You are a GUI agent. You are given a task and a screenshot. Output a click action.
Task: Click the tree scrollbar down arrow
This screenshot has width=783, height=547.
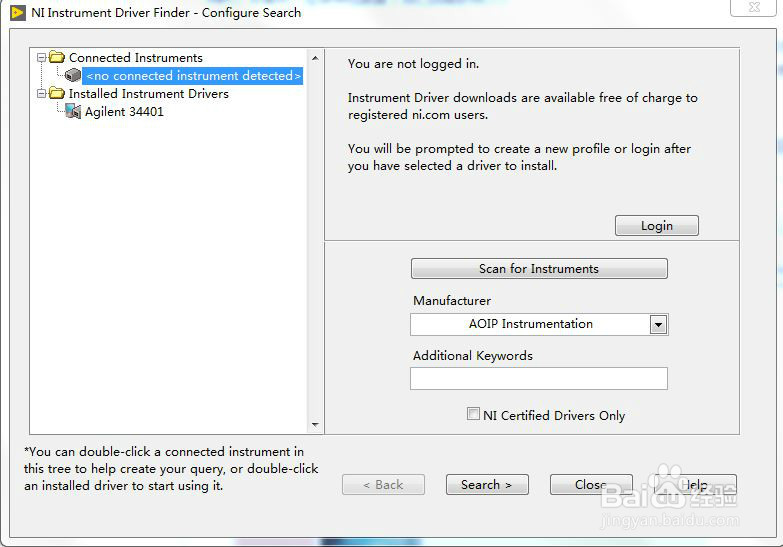tap(315, 425)
